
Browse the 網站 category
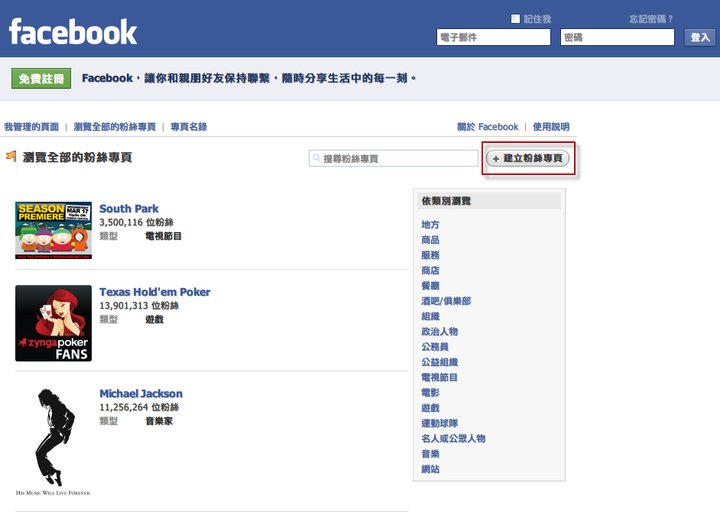click(x=430, y=469)
